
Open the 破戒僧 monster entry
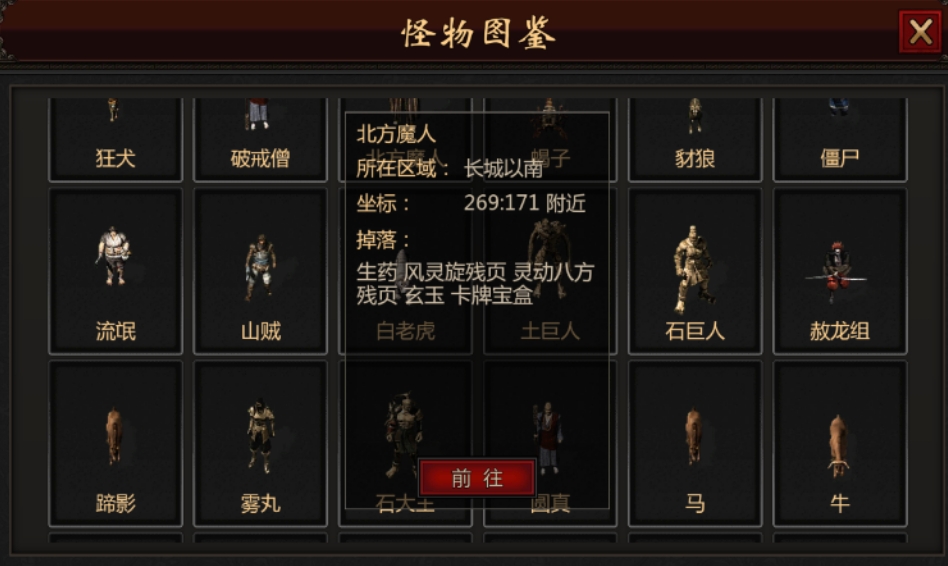(x=260, y=139)
